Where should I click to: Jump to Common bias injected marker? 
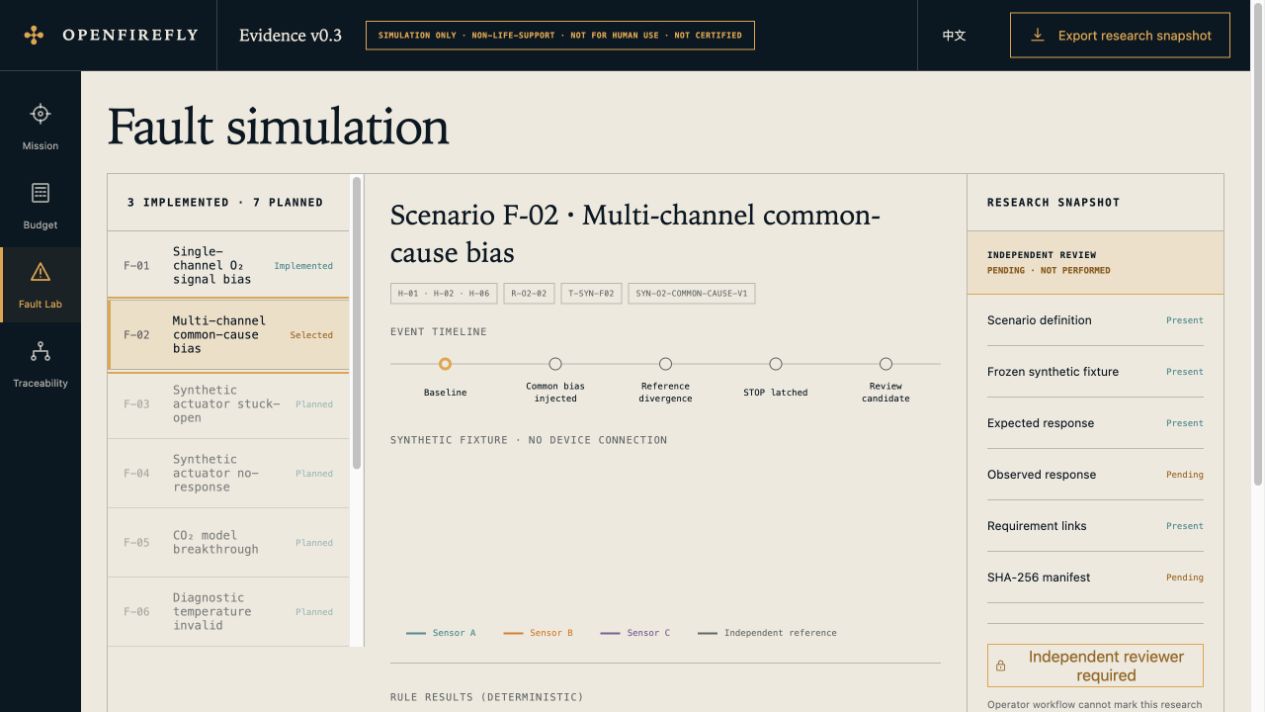click(x=555, y=364)
